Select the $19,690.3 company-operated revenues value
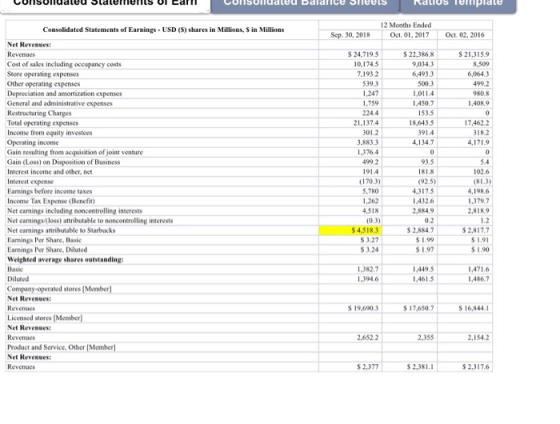This screenshot has height=424, width=560. [x=363, y=308]
